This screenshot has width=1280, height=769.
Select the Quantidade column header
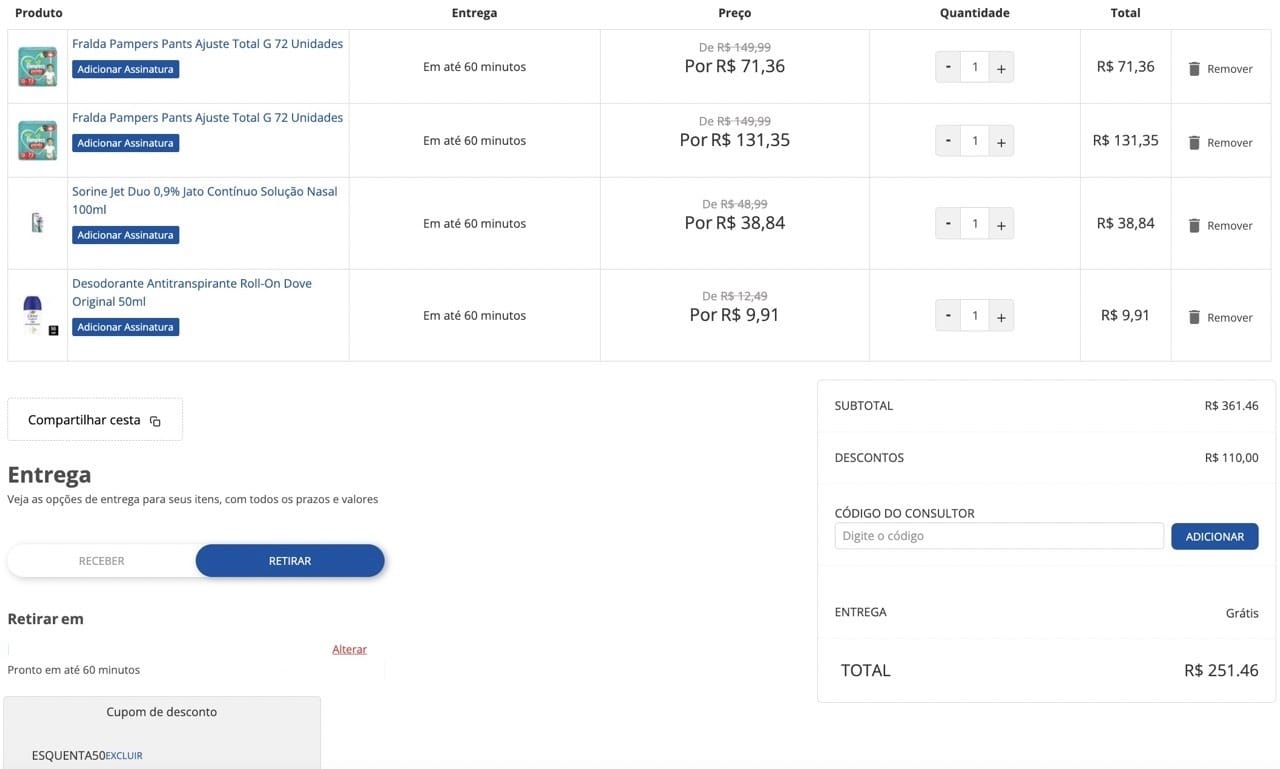click(975, 13)
